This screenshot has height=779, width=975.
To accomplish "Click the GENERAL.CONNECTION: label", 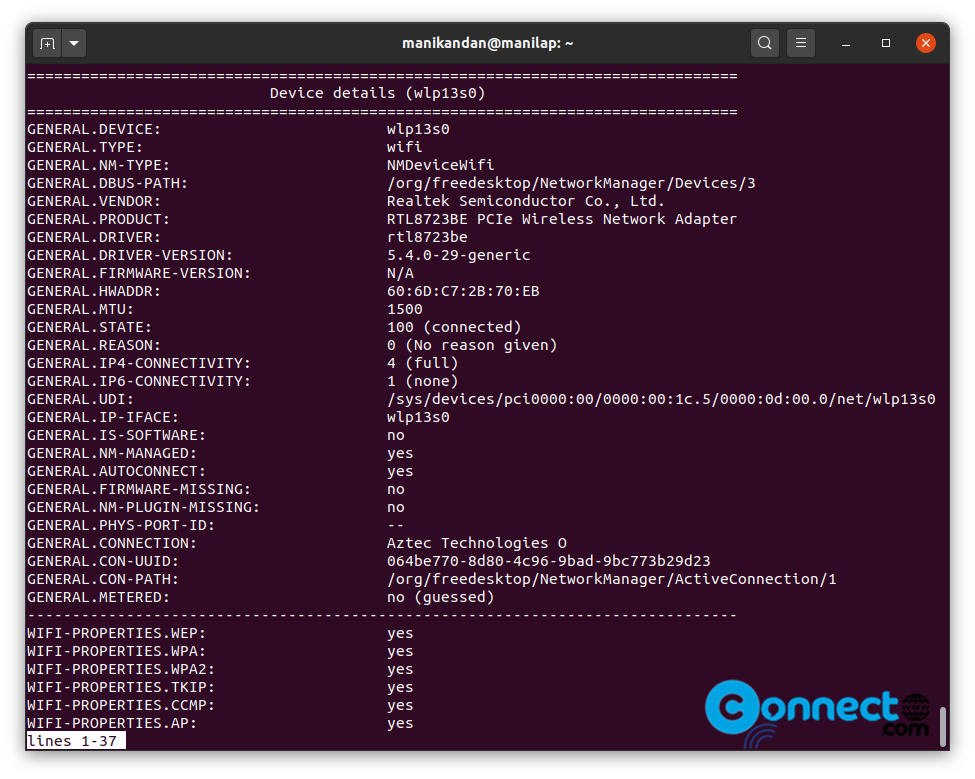I will click(x=112, y=543).
